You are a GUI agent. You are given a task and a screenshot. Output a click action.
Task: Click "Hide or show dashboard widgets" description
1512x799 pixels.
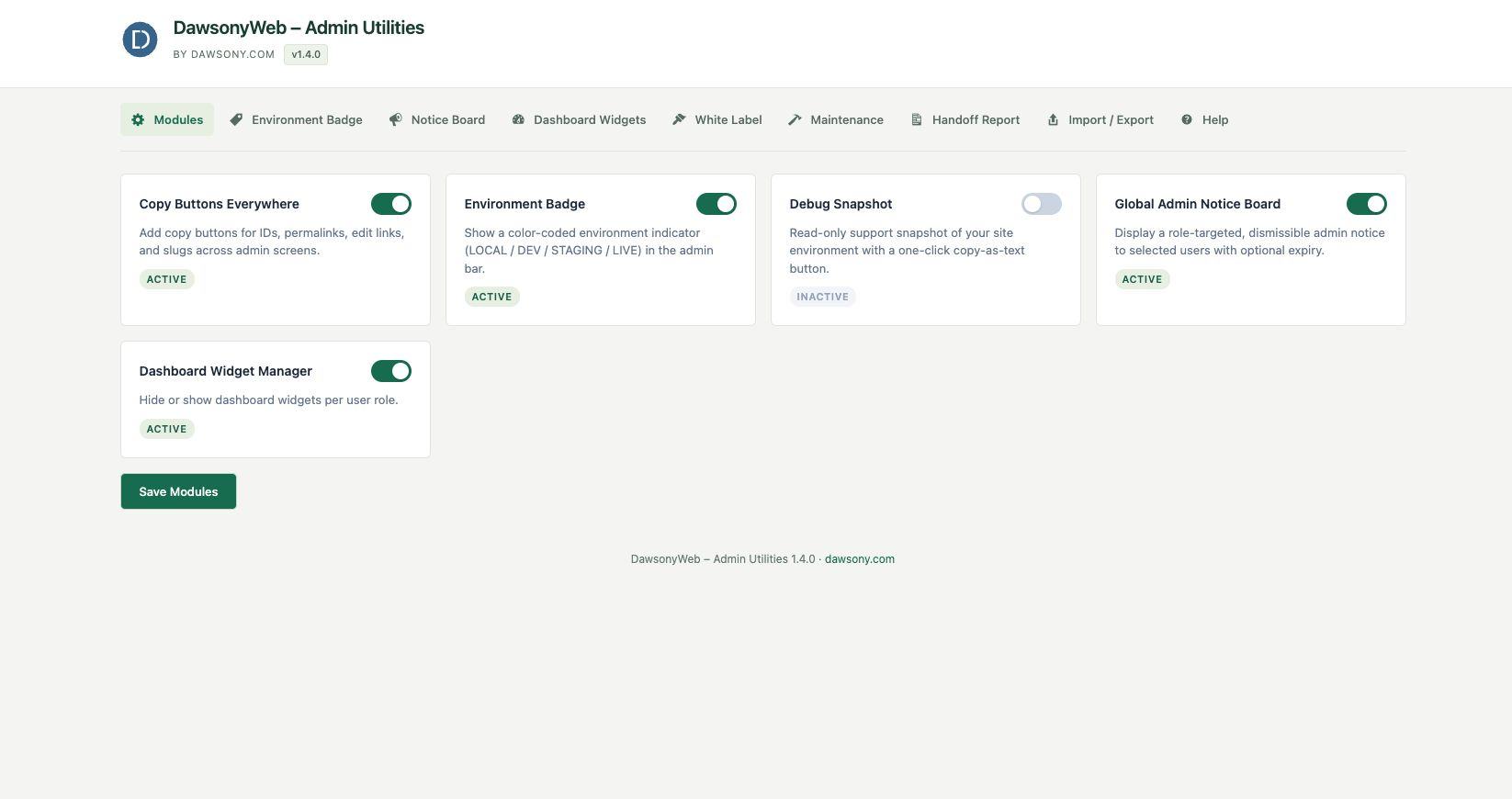(268, 399)
